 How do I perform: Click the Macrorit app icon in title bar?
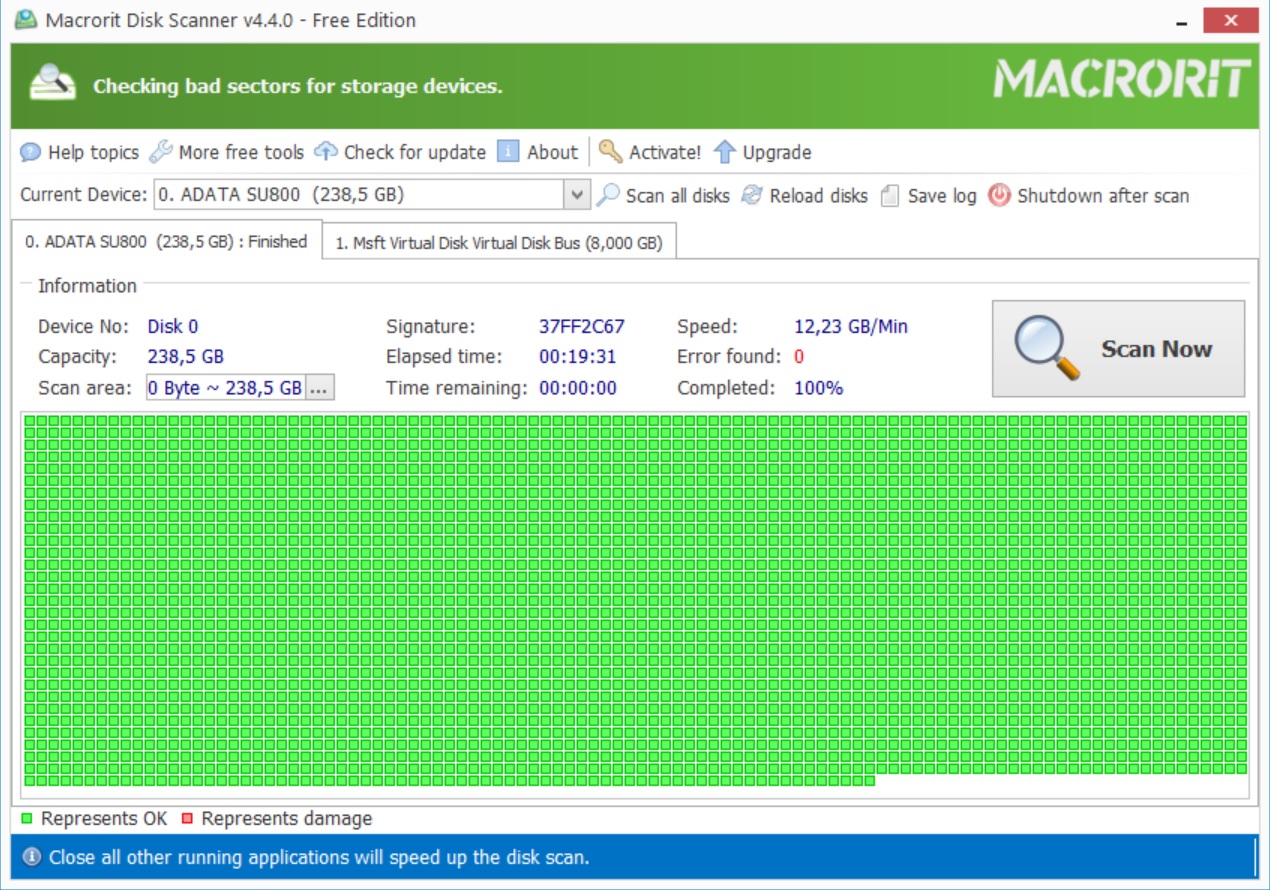24,20
